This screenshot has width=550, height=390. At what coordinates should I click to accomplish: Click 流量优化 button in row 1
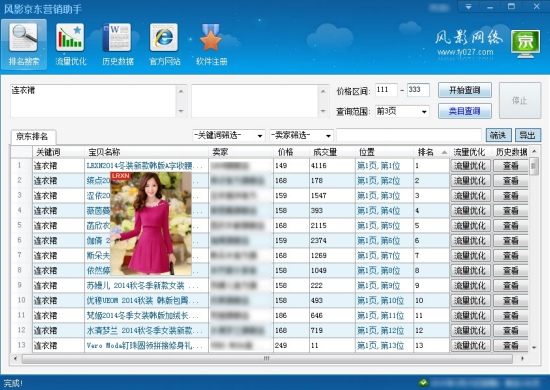coord(470,166)
